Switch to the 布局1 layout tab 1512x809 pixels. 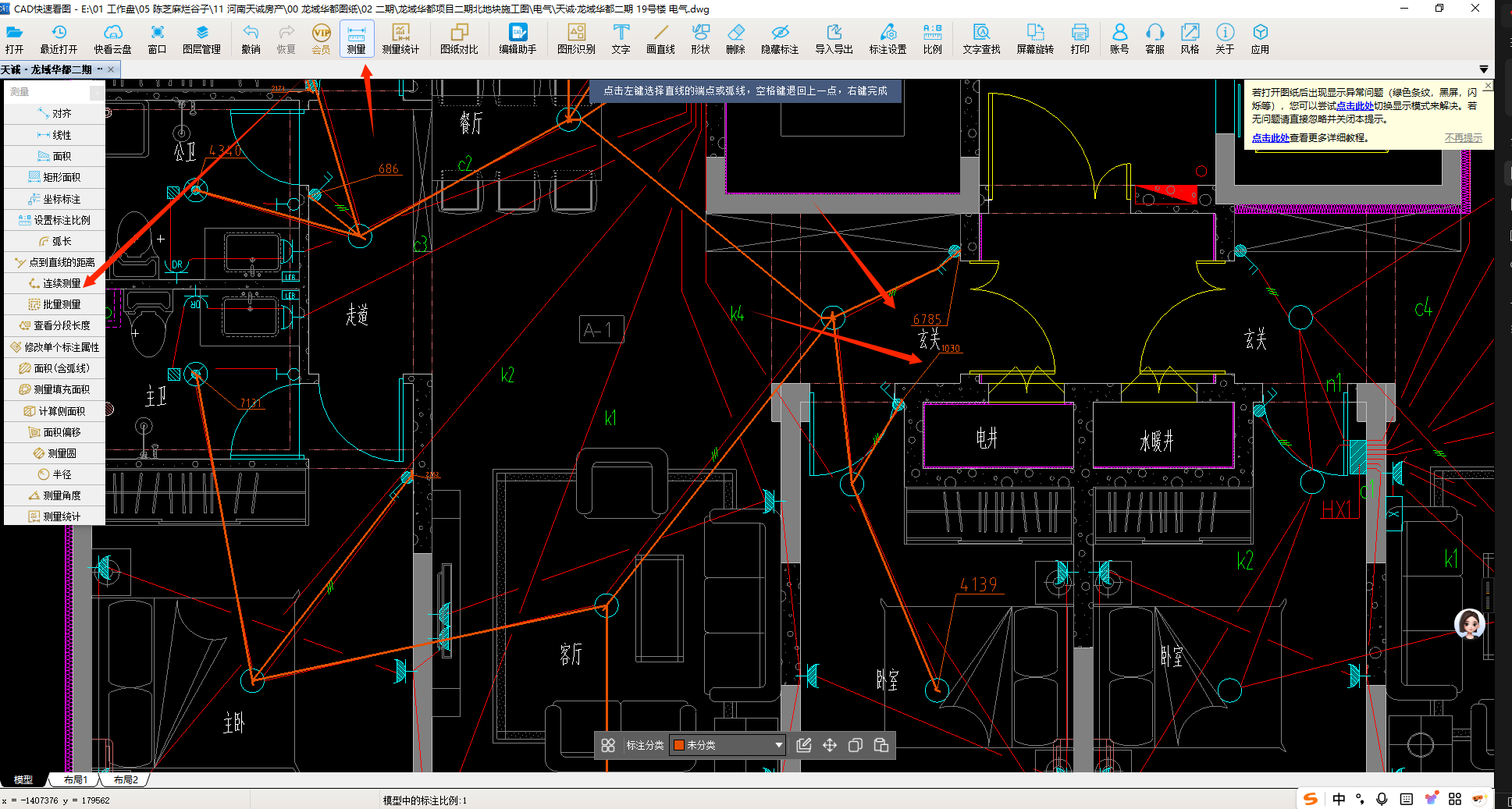[x=76, y=779]
